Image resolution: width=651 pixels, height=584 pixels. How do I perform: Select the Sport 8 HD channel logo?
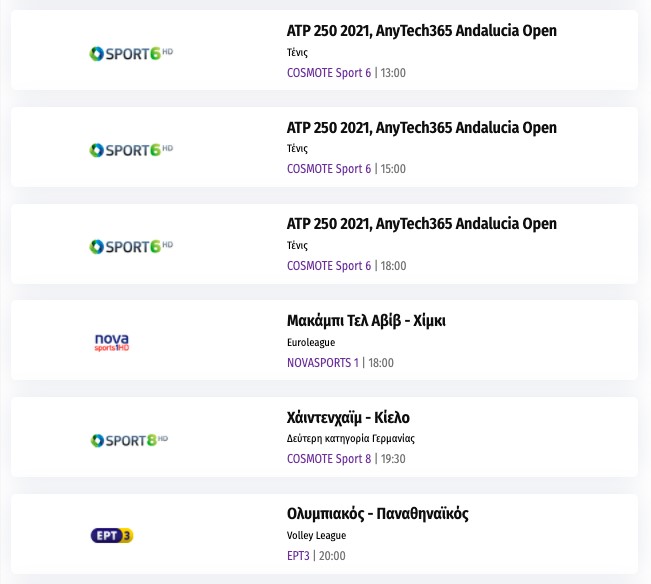129,440
